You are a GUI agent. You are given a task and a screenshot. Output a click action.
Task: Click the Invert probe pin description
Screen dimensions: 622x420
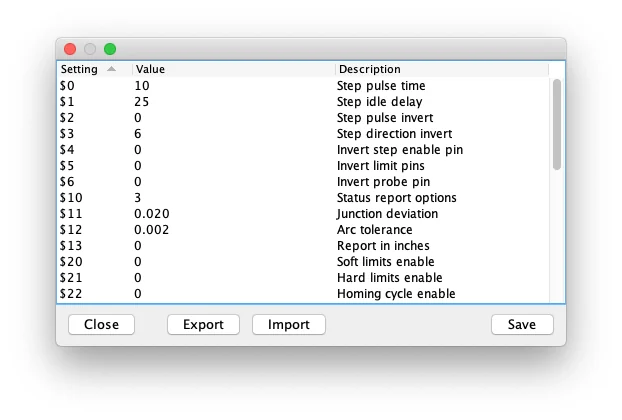(383, 182)
